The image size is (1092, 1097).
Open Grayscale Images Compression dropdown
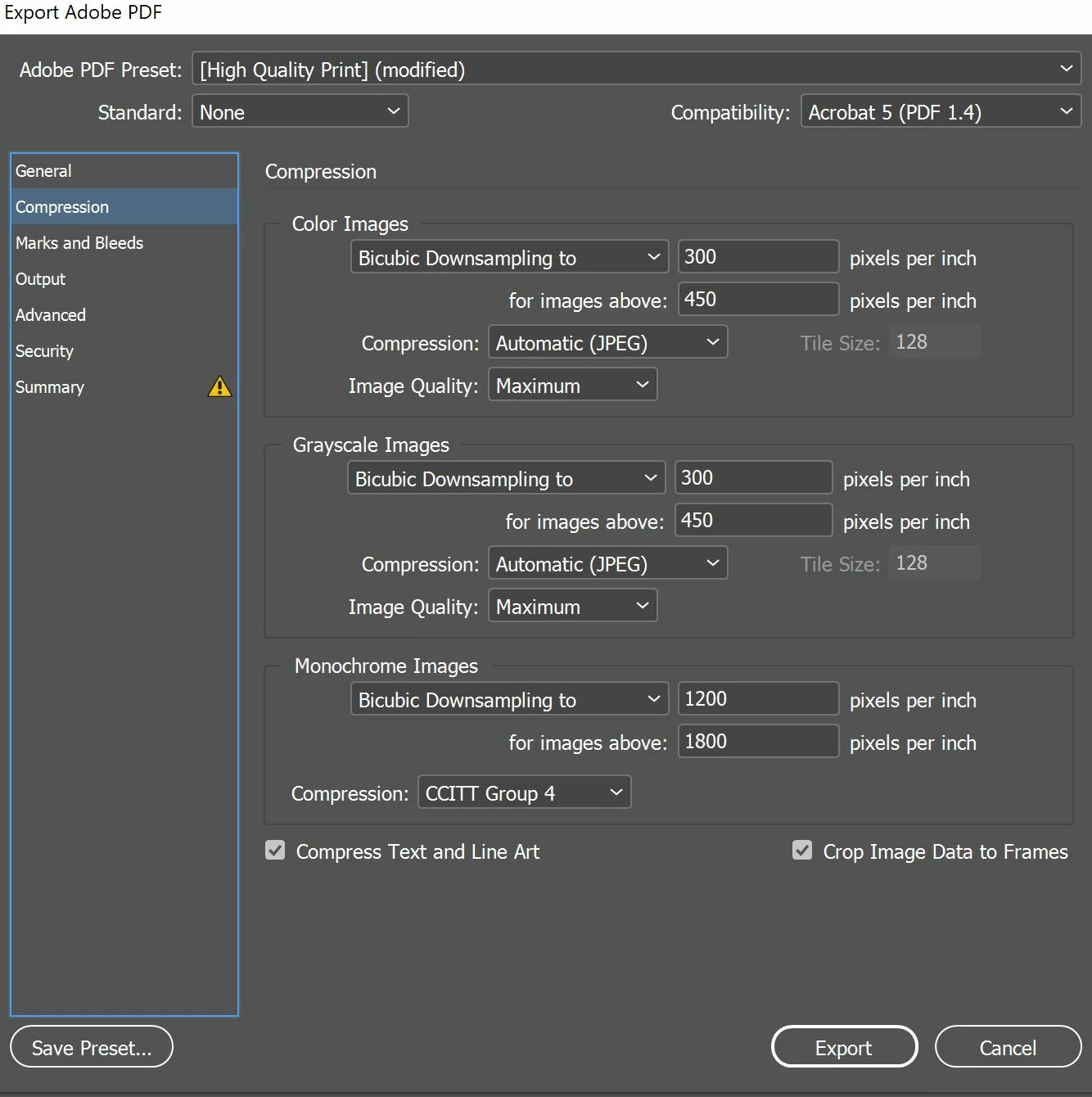click(x=607, y=563)
